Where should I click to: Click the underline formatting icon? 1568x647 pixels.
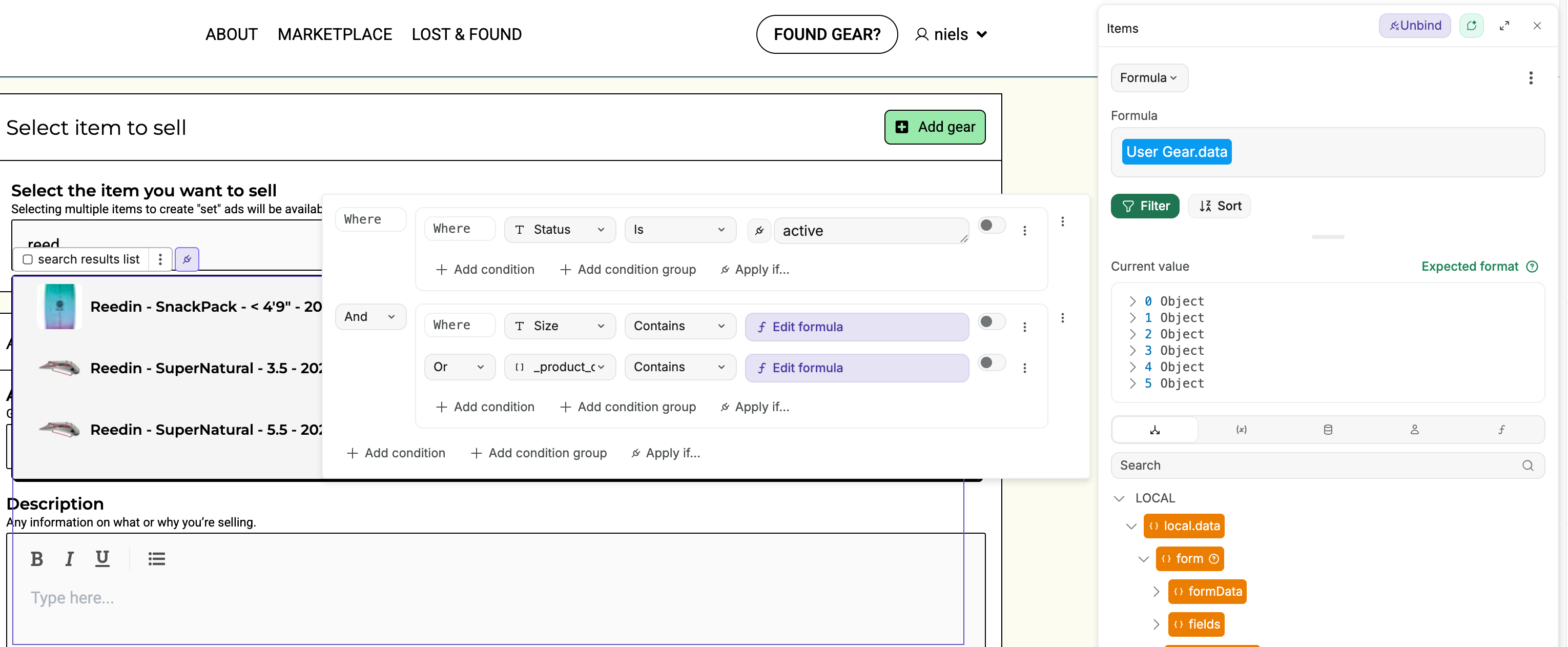[x=102, y=559]
